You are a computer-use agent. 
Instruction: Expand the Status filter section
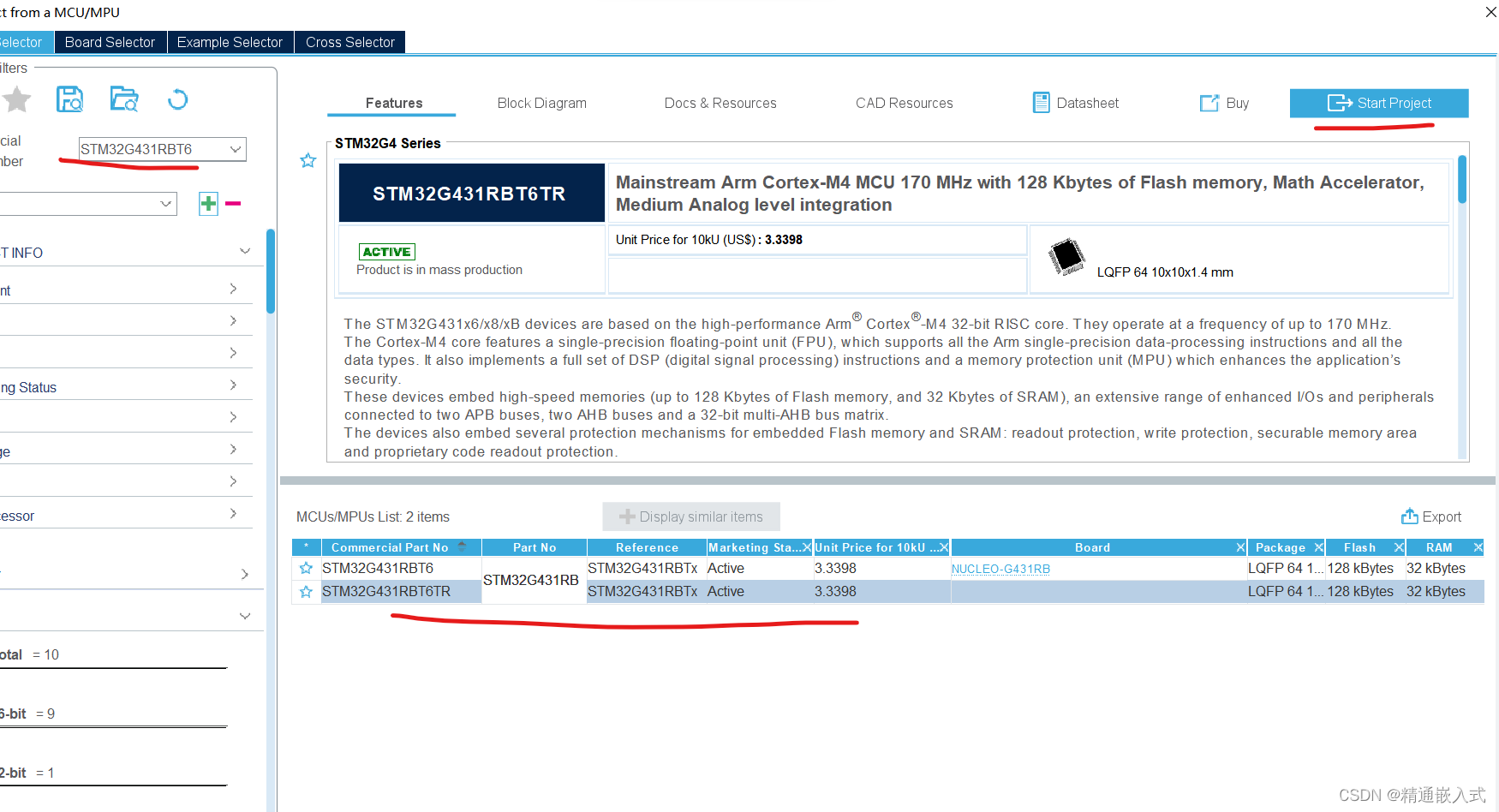(233, 385)
